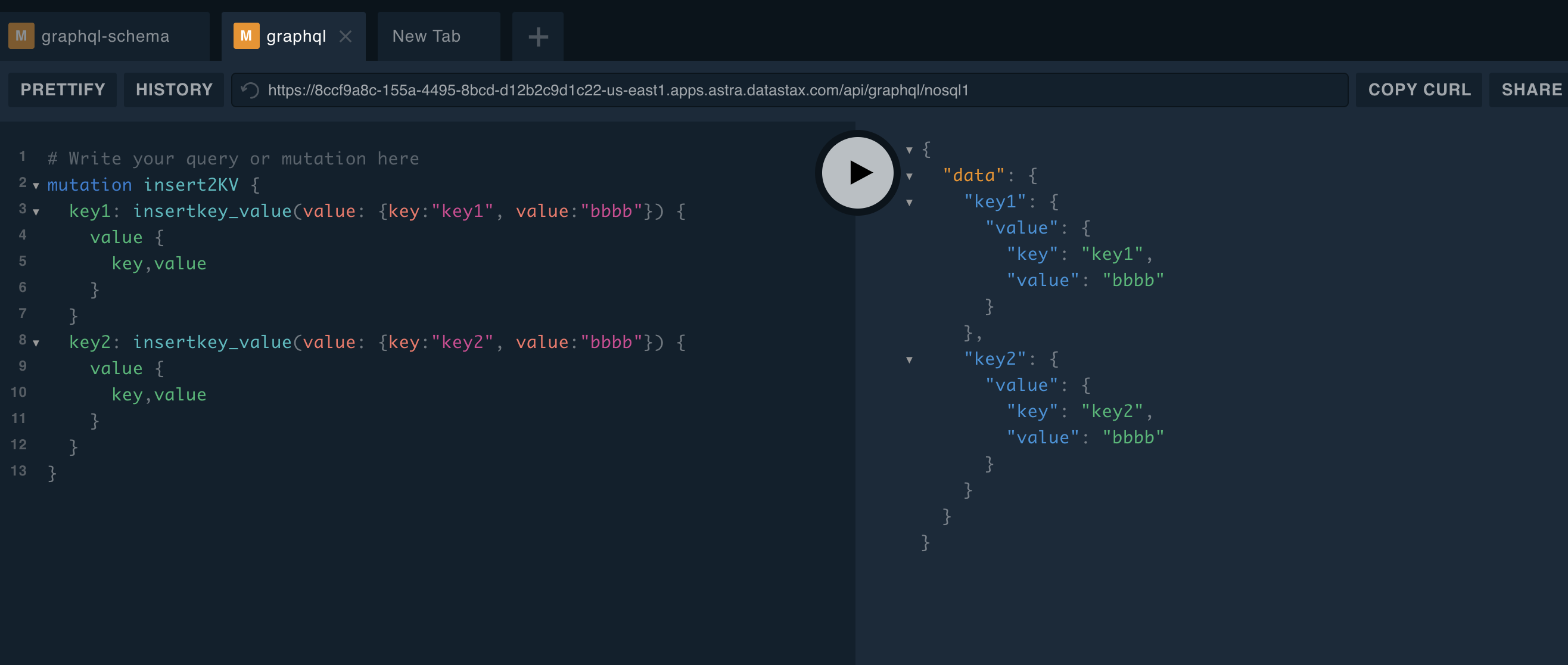Collapse the insert2KV mutation fold arrow

pos(35,187)
